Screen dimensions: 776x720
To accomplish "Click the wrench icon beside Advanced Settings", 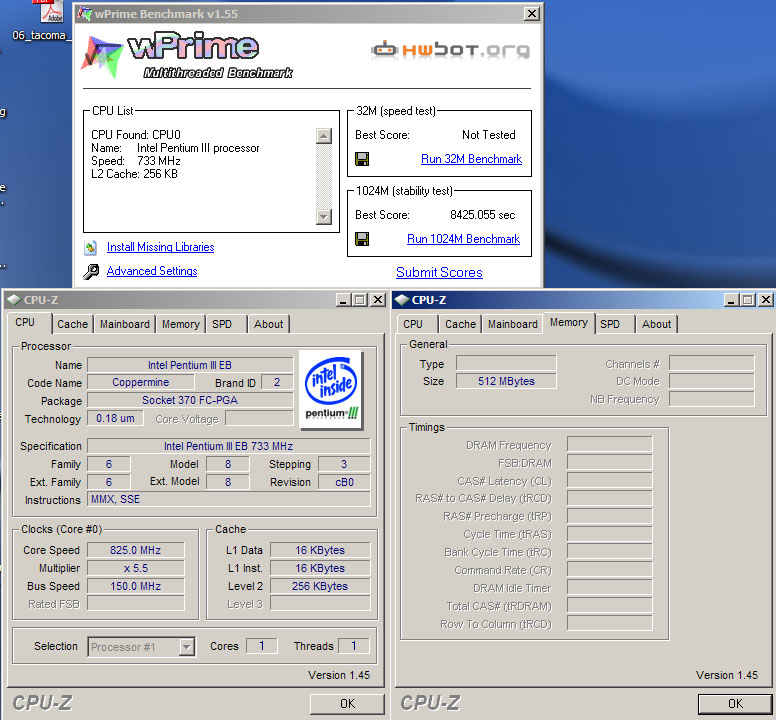I will [x=91, y=271].
